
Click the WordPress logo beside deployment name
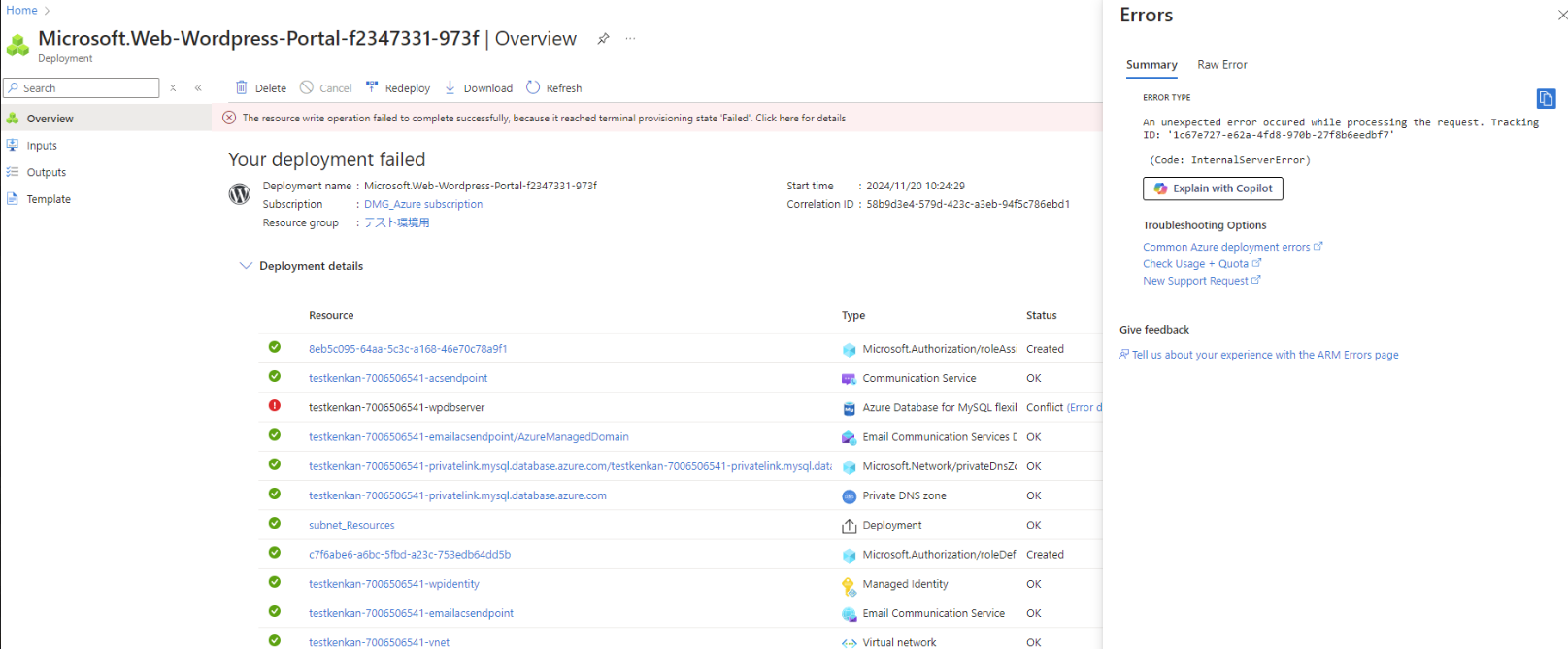(239, 193)
